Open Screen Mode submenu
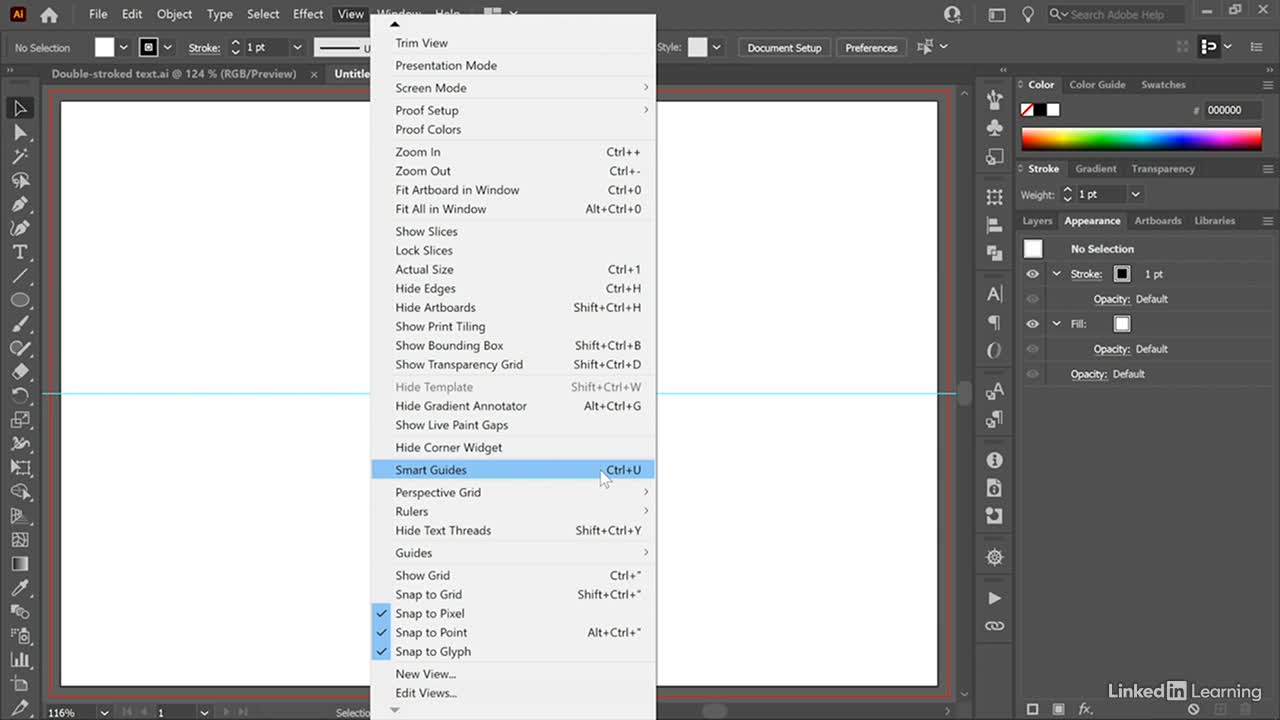1280x720 pixels. [x=513, y=88]
